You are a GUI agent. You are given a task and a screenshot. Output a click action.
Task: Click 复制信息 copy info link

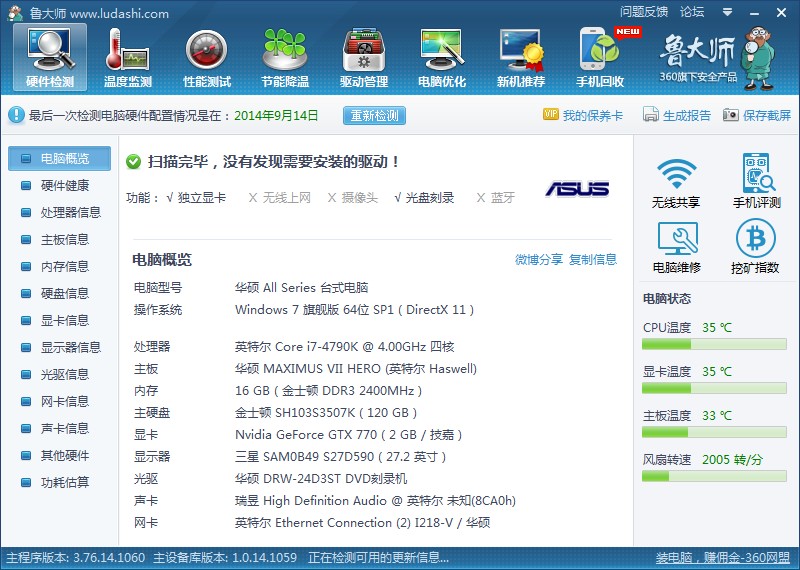pyautogui.click(x=593, y=260)
